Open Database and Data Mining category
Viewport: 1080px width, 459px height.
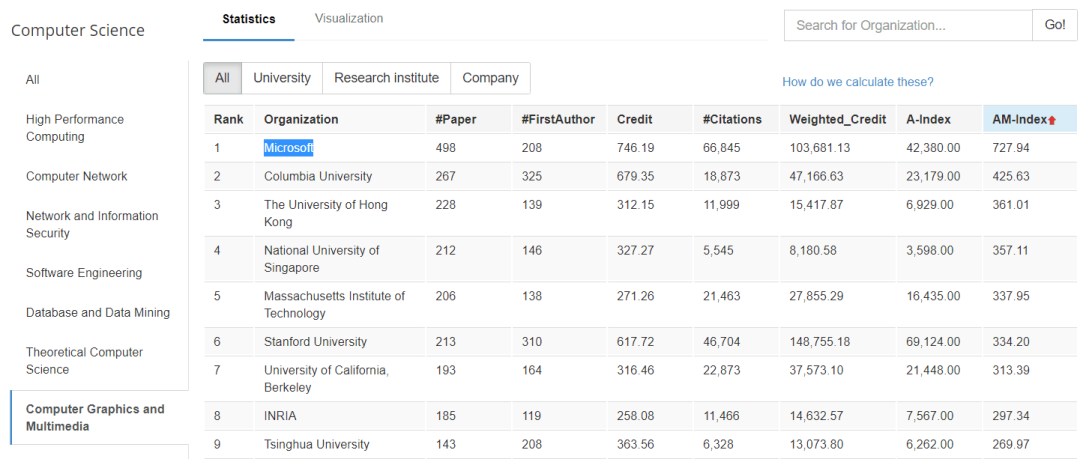coord(98,313)
